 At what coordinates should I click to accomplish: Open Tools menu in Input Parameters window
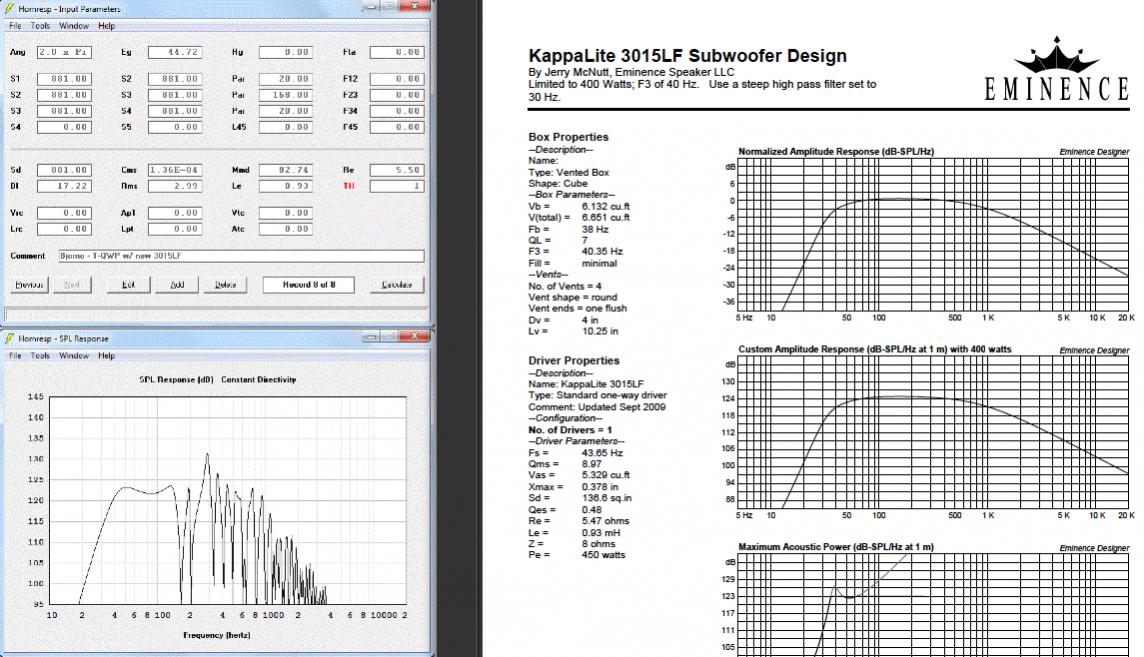(x=40, y=26)
